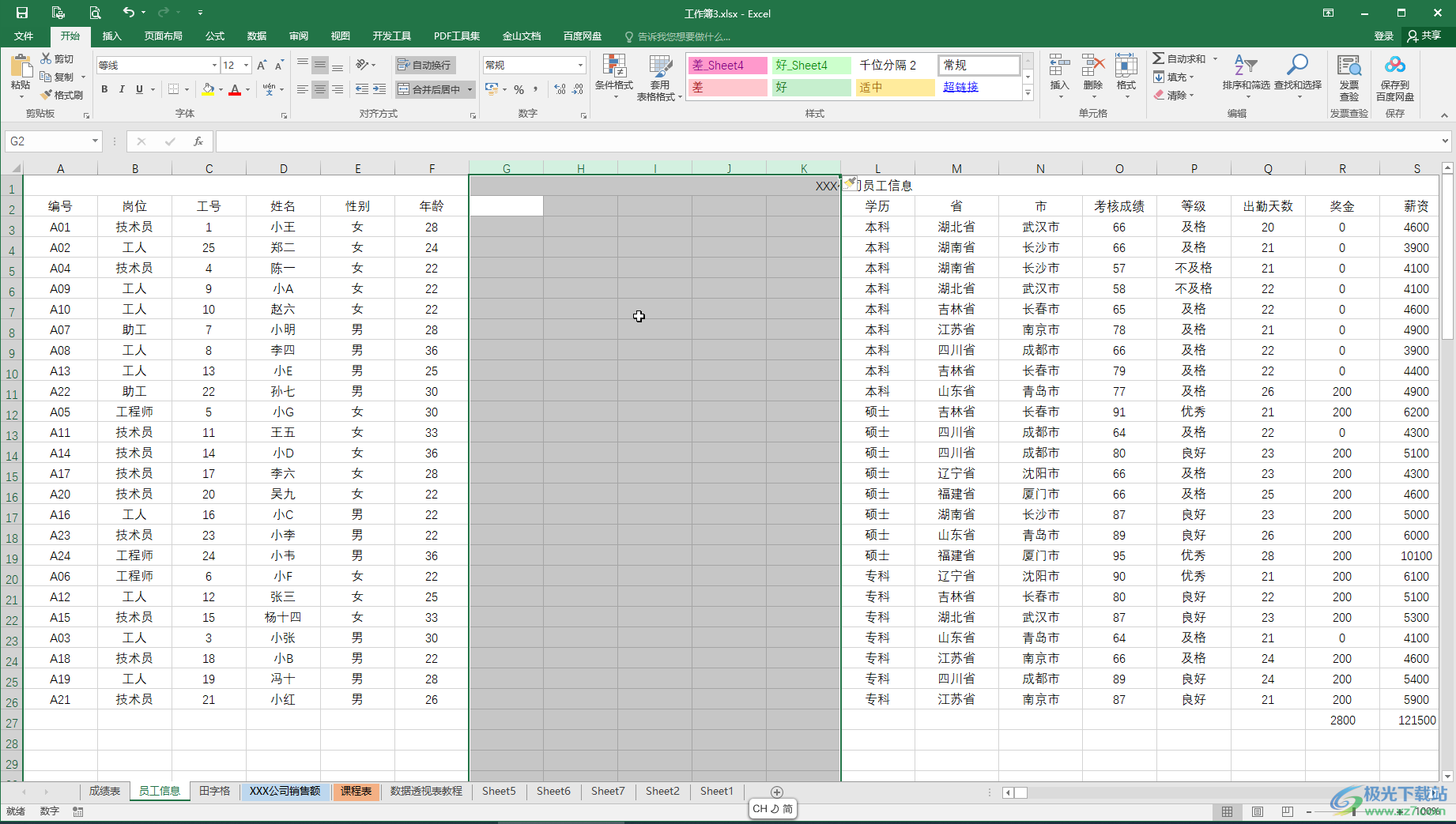Switch to the 视图 ribbon tab
The width and height of the screenshot is (1456, 824).
(x=341, y=36)
